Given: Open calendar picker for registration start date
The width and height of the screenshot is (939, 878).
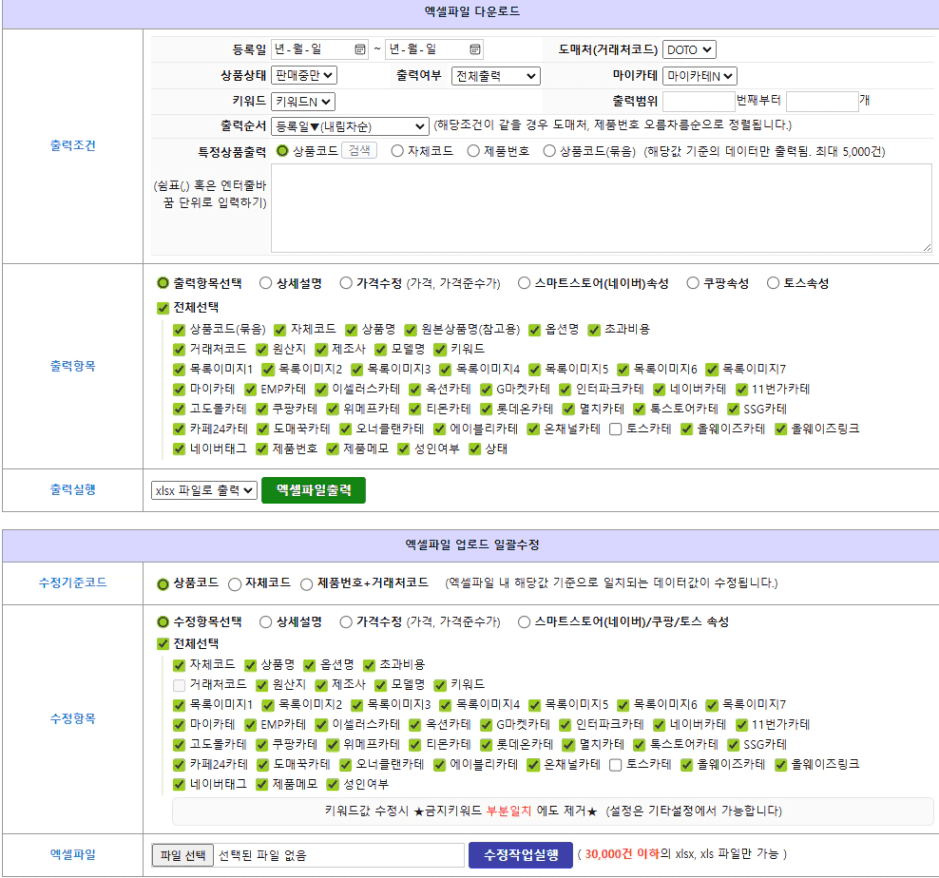Looking at the screenshot, I should 360,49.
